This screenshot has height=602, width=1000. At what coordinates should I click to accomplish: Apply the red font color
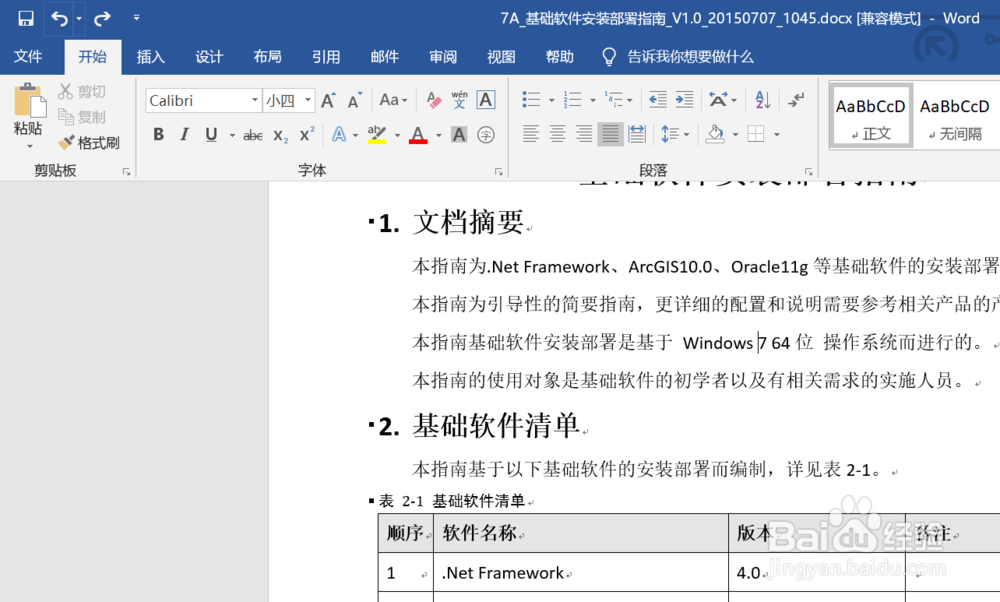pyautogui.click(x=418, y=135)
